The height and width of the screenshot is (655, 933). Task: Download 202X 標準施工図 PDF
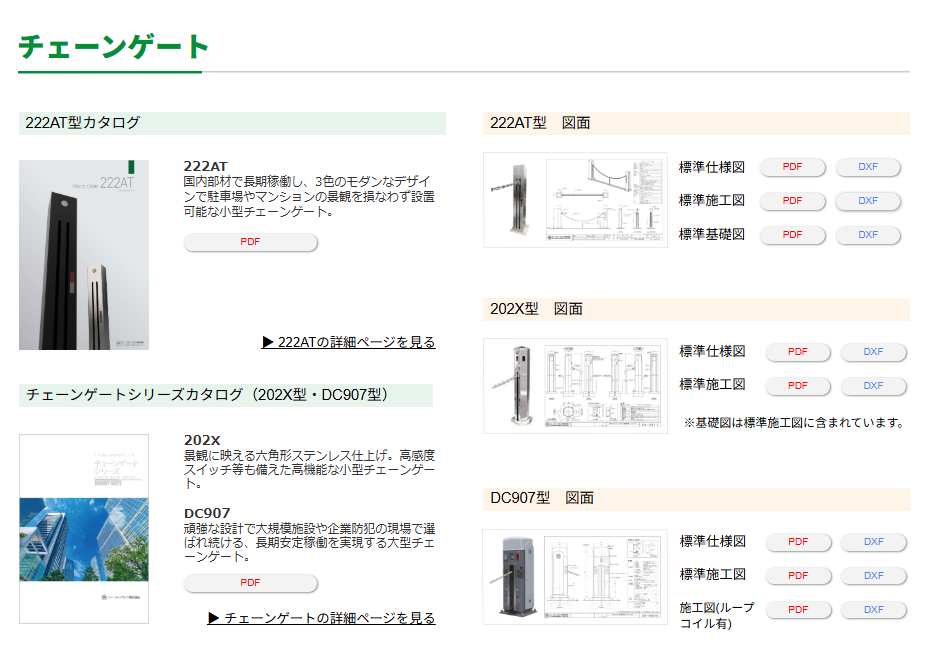(798, 386)
